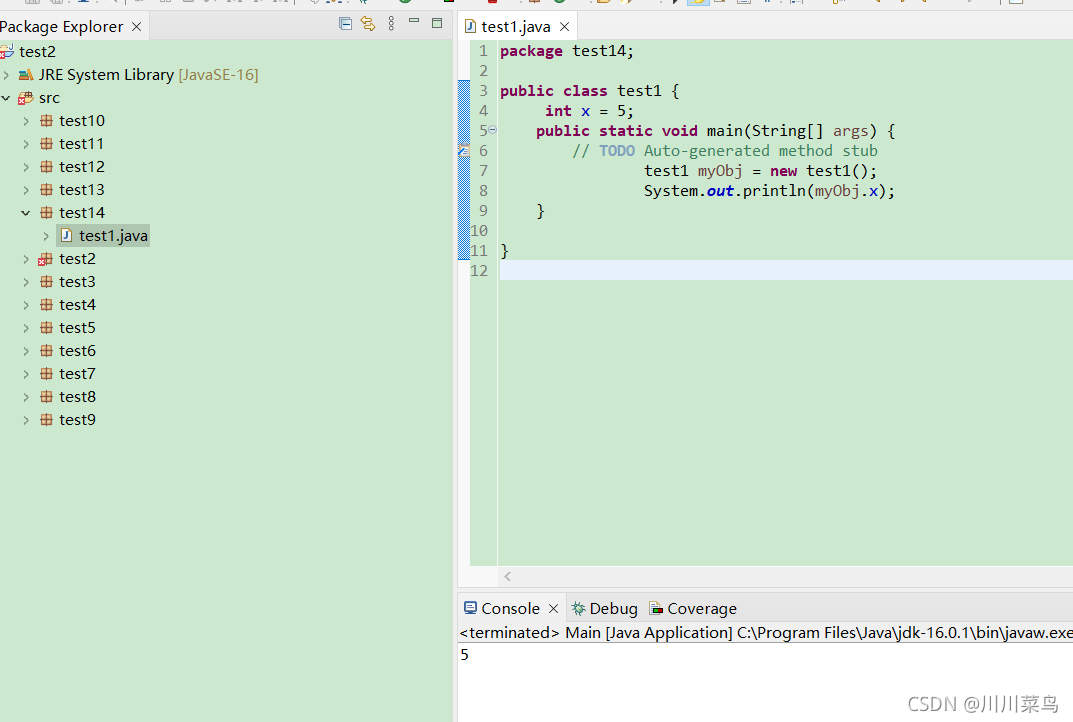Minimize the Package Explorer view
This screenshot has width=1073, height=722.
pos(414,21)
